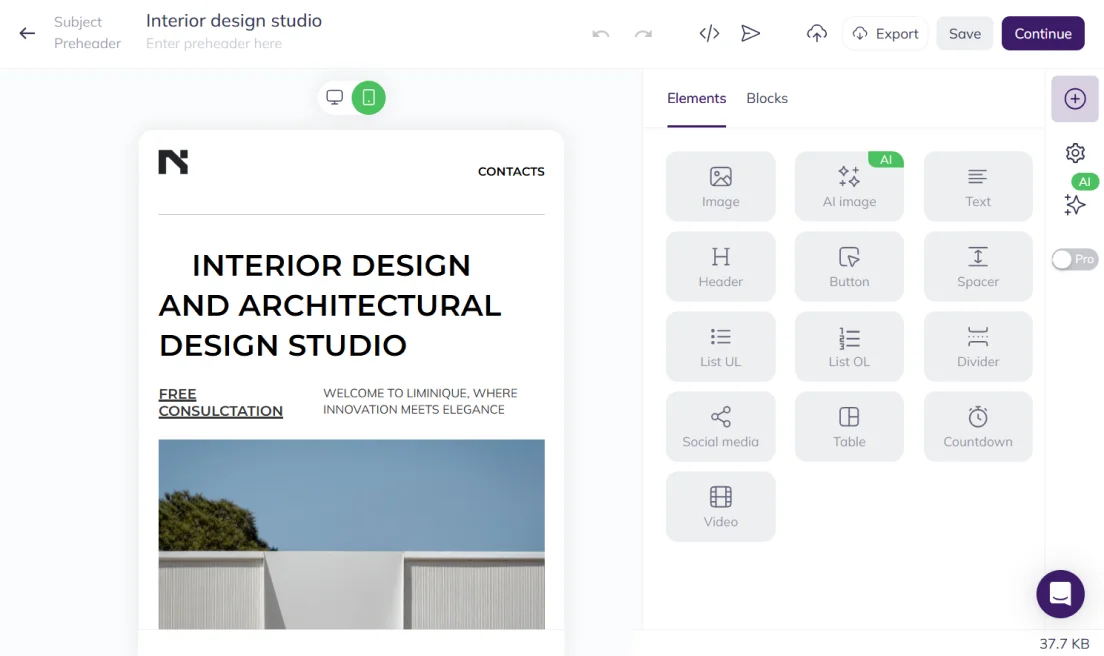Add the Button element
The height and width of the screenshot is (656, 1104).
(849, 267)
